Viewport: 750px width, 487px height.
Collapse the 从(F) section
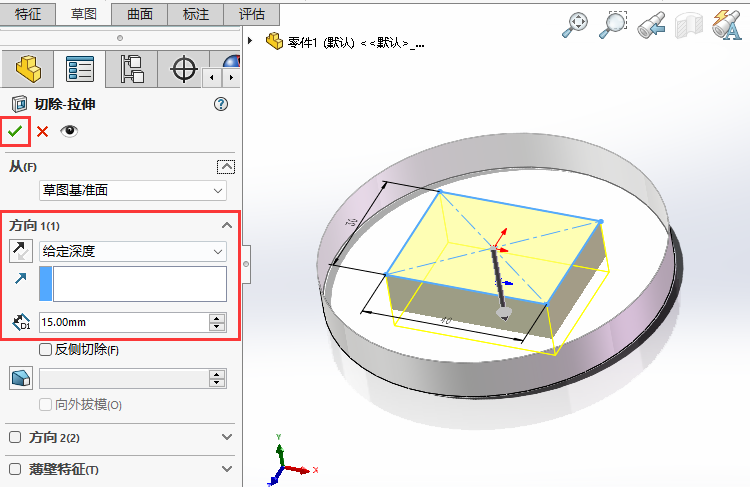[x=226, y=167]
